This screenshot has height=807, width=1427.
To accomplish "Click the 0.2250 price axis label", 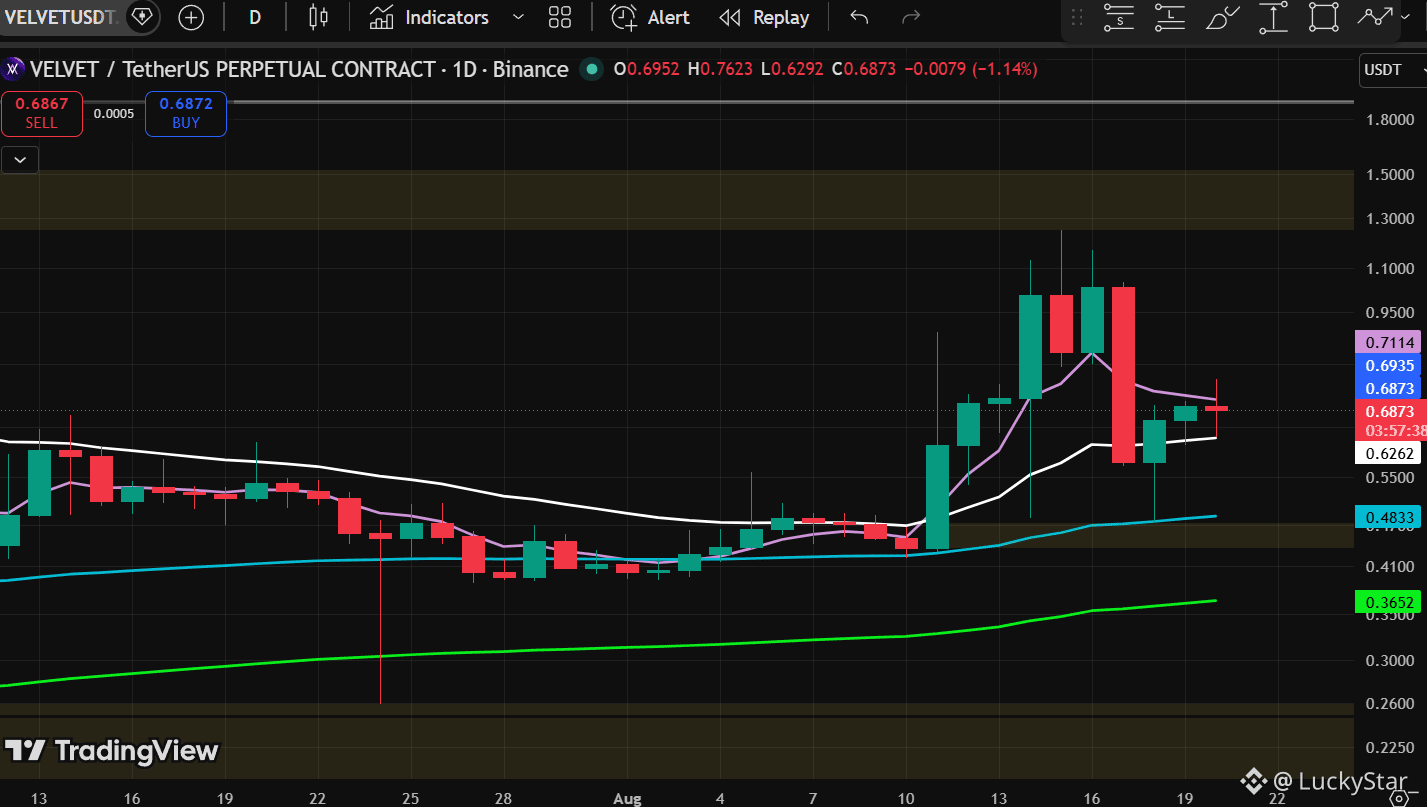I will [x=1390, y=748].
